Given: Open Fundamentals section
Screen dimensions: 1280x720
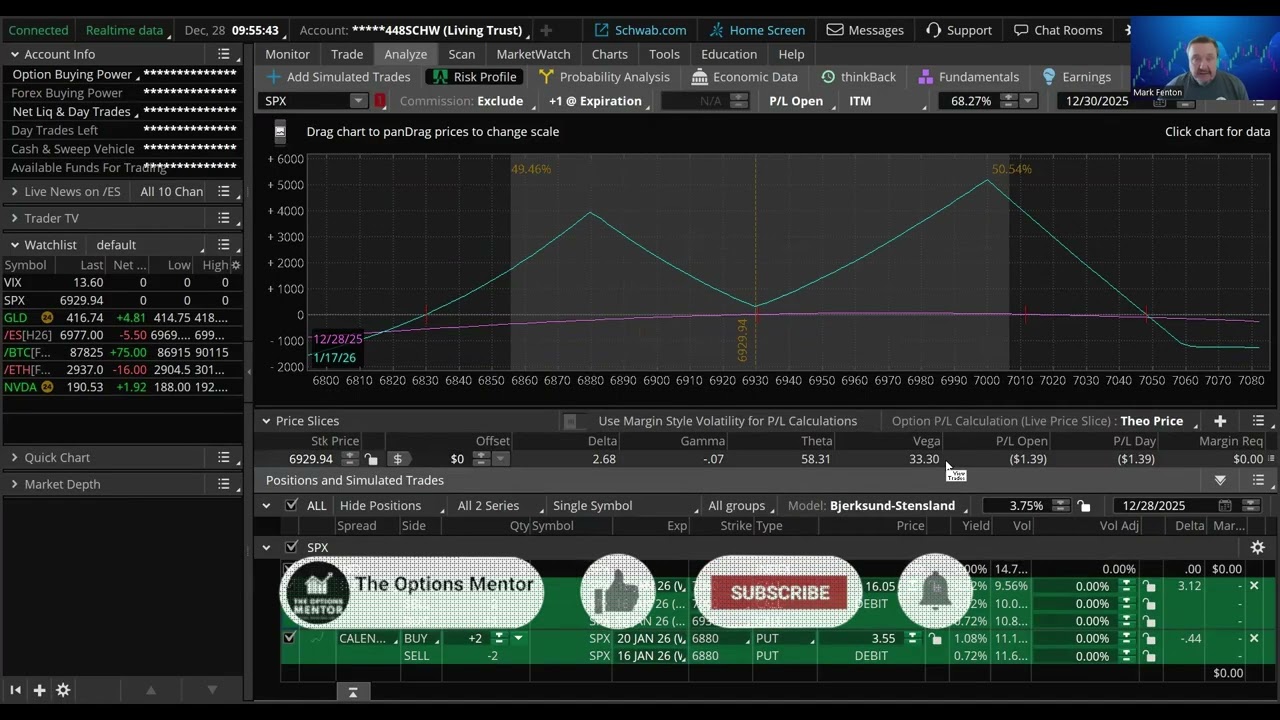Looking at the screenshot, I should 968,77.
